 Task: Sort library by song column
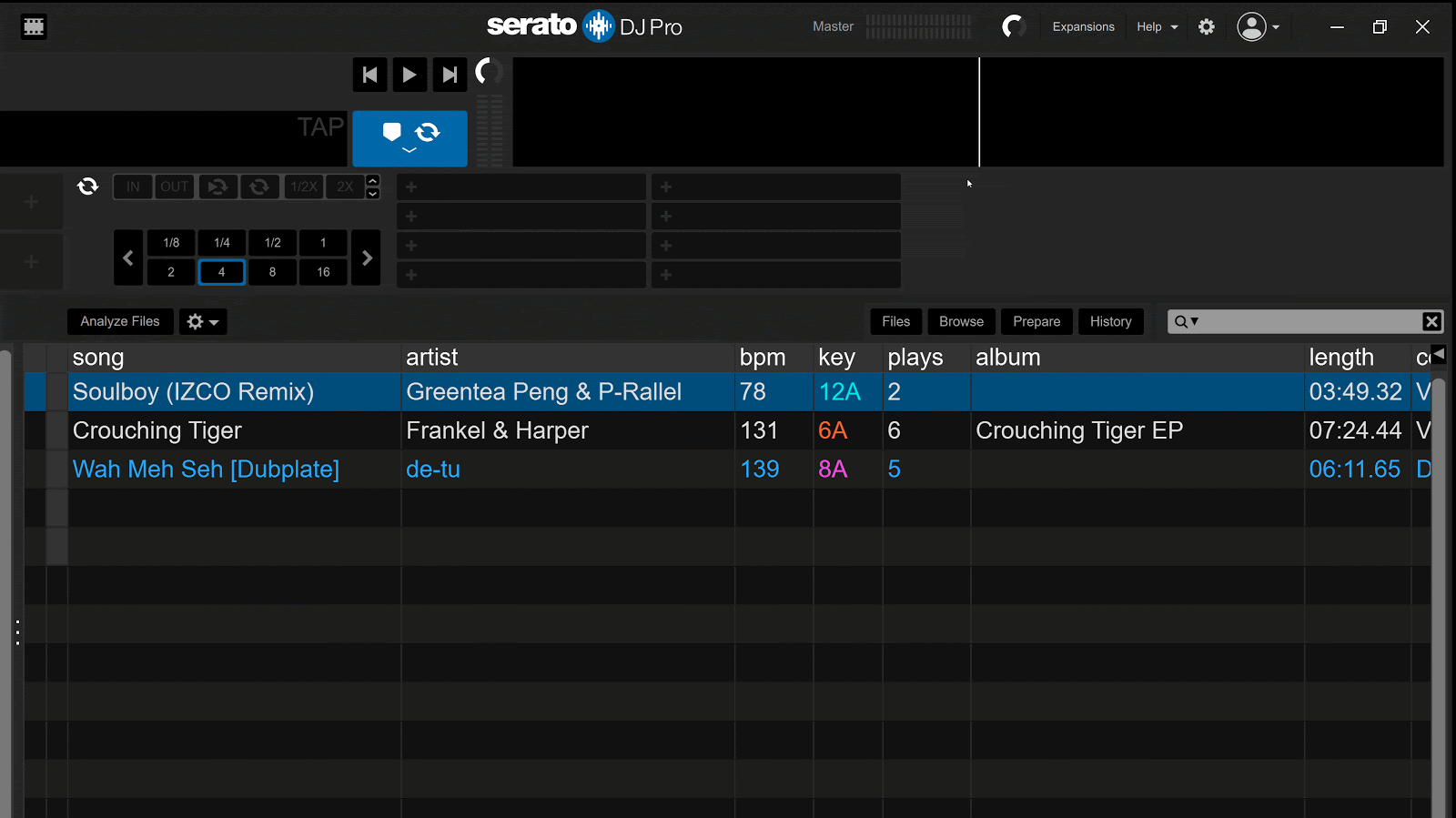(235, 358)
